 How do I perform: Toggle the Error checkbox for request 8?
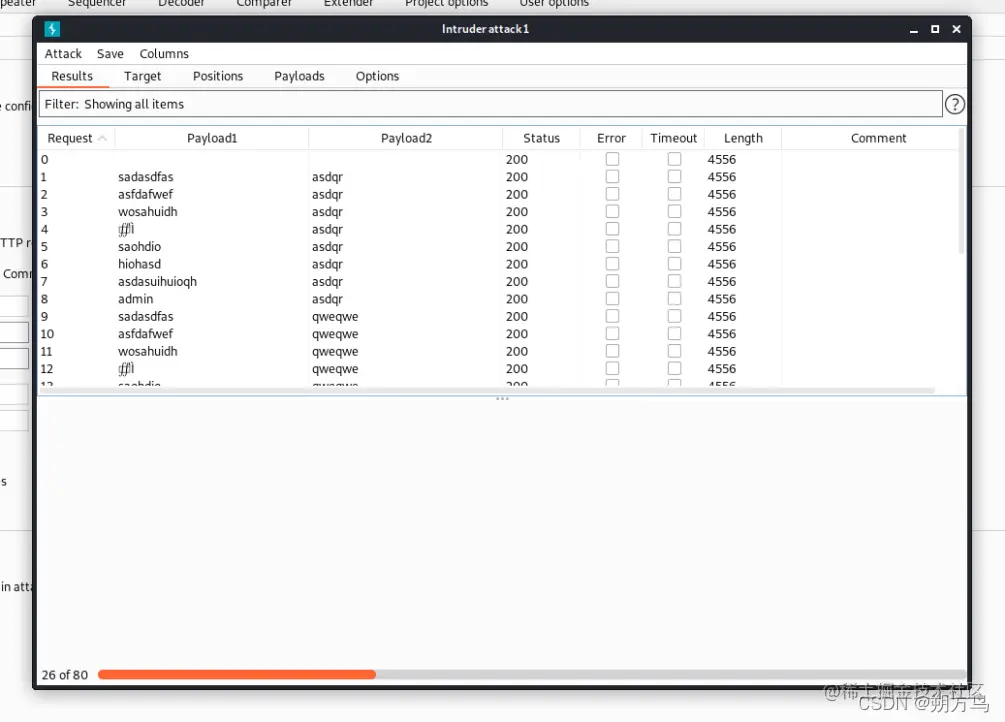(x=612, y=299)
